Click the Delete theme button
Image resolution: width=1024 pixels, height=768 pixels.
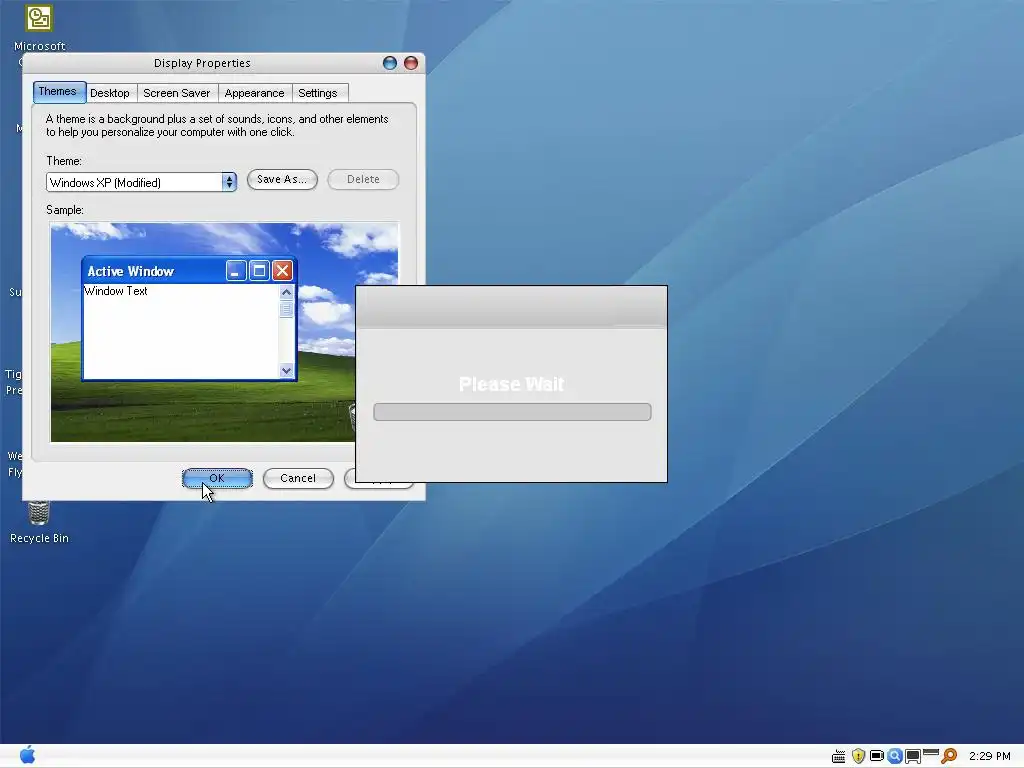(363, 180)
